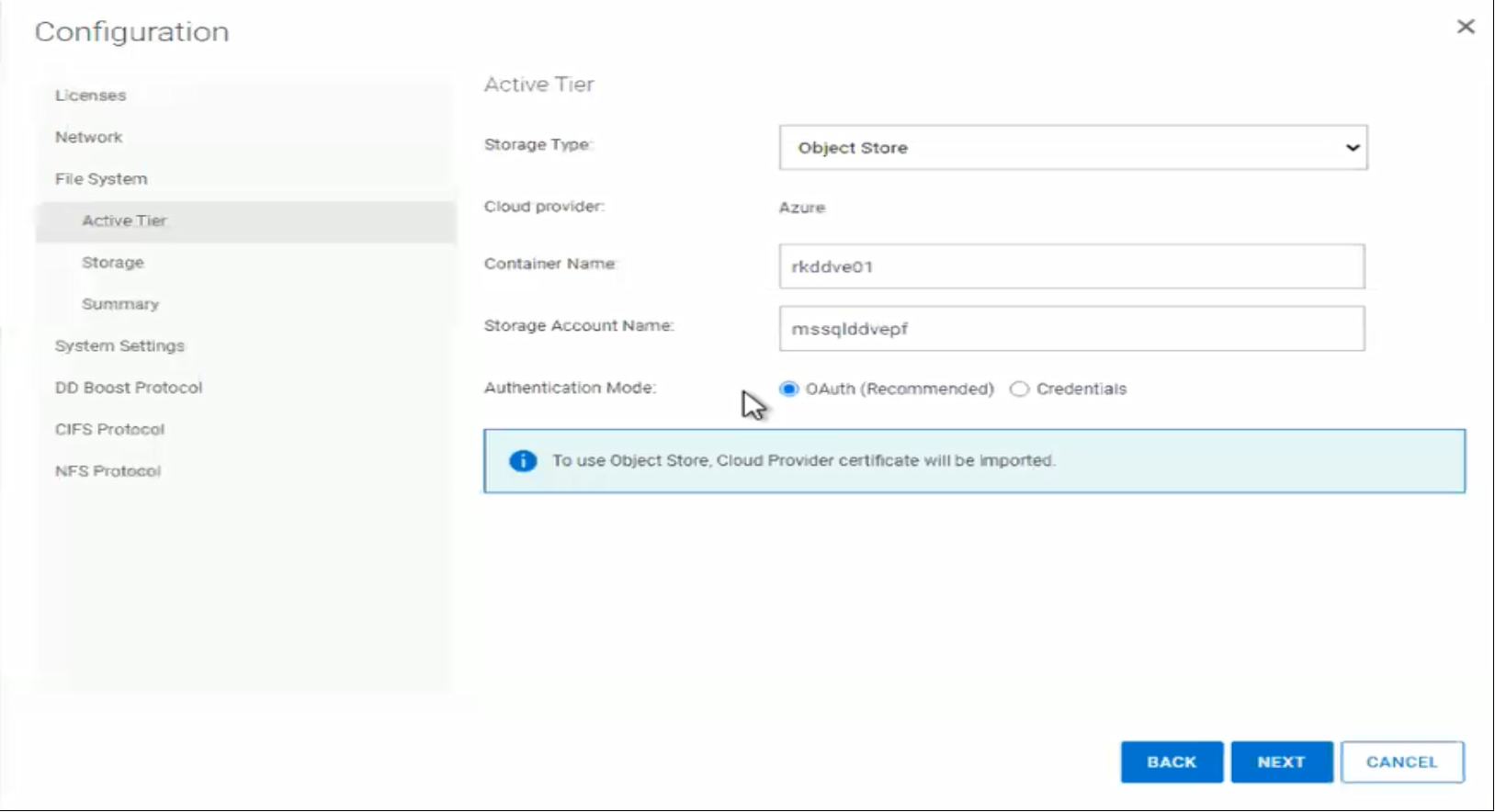
Task: Click the BACK button
Action: coord(1172,762)
